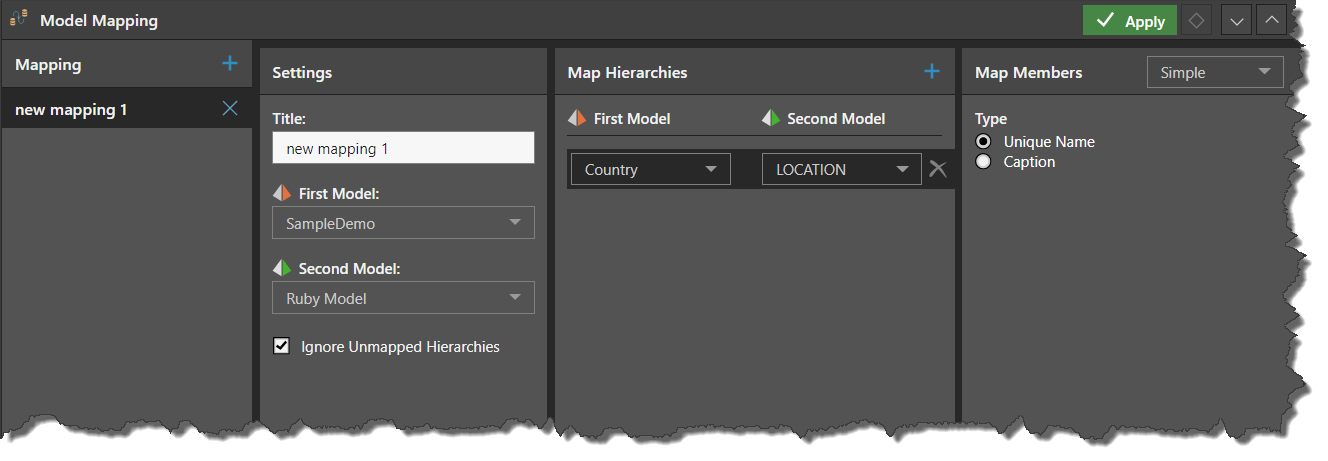Image resolution: width=1328 pixels, height=461 pixels.
Task: Click the diamond icon beside Apply
Action: click(1195, 21)
